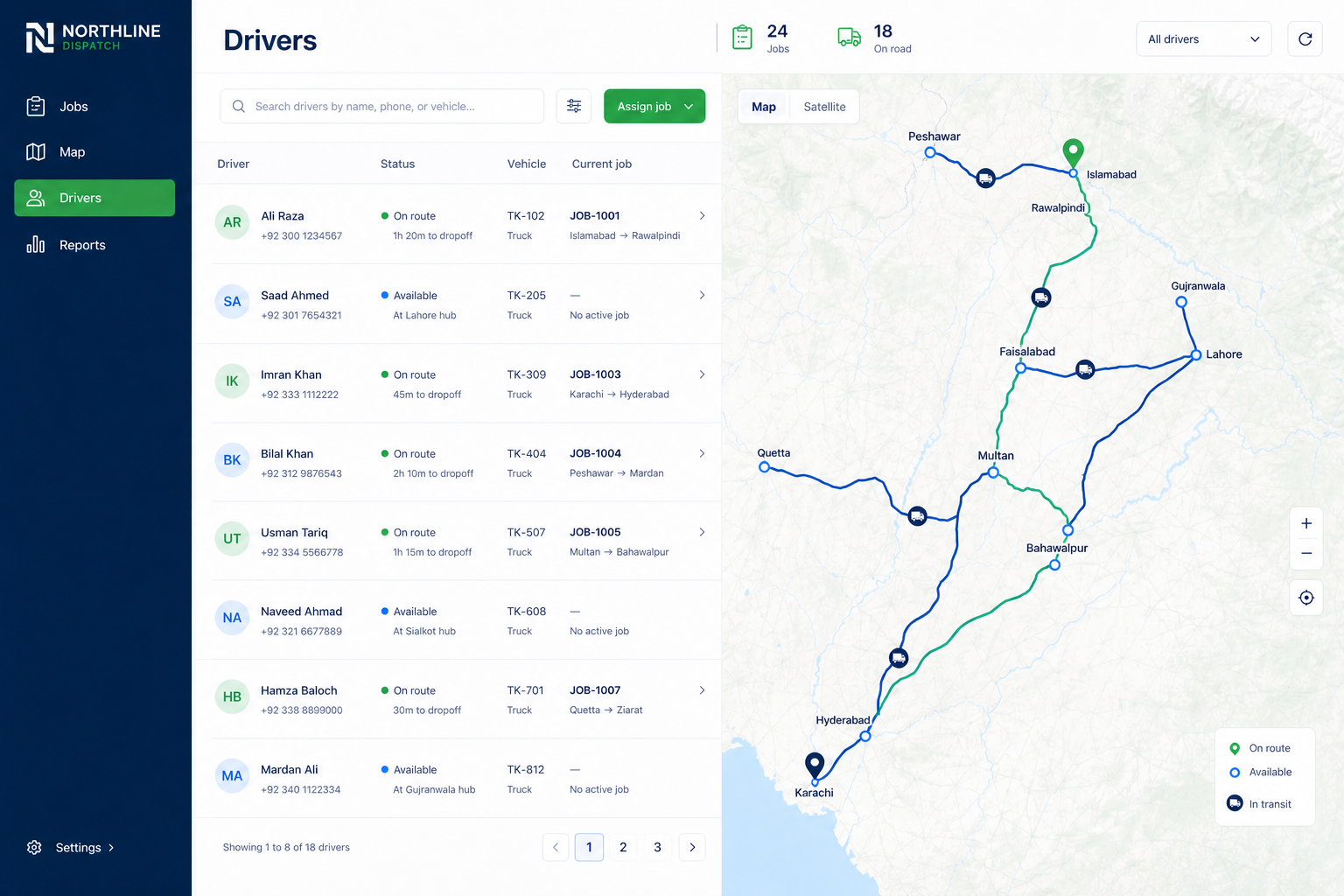
Task: Click the Karachi location pin
Action: [x=815, y=765]
